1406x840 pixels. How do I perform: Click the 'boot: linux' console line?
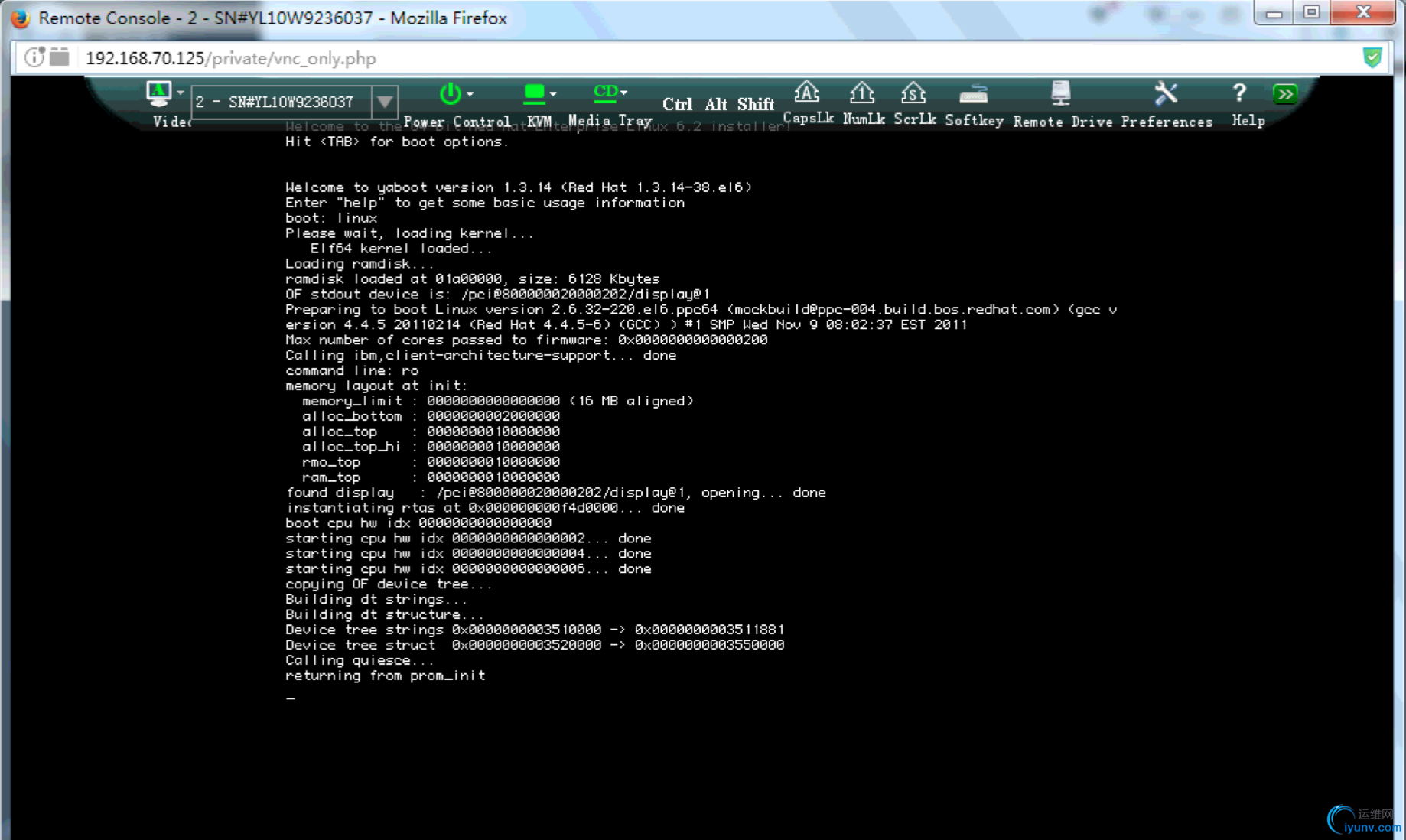point(331,218)
